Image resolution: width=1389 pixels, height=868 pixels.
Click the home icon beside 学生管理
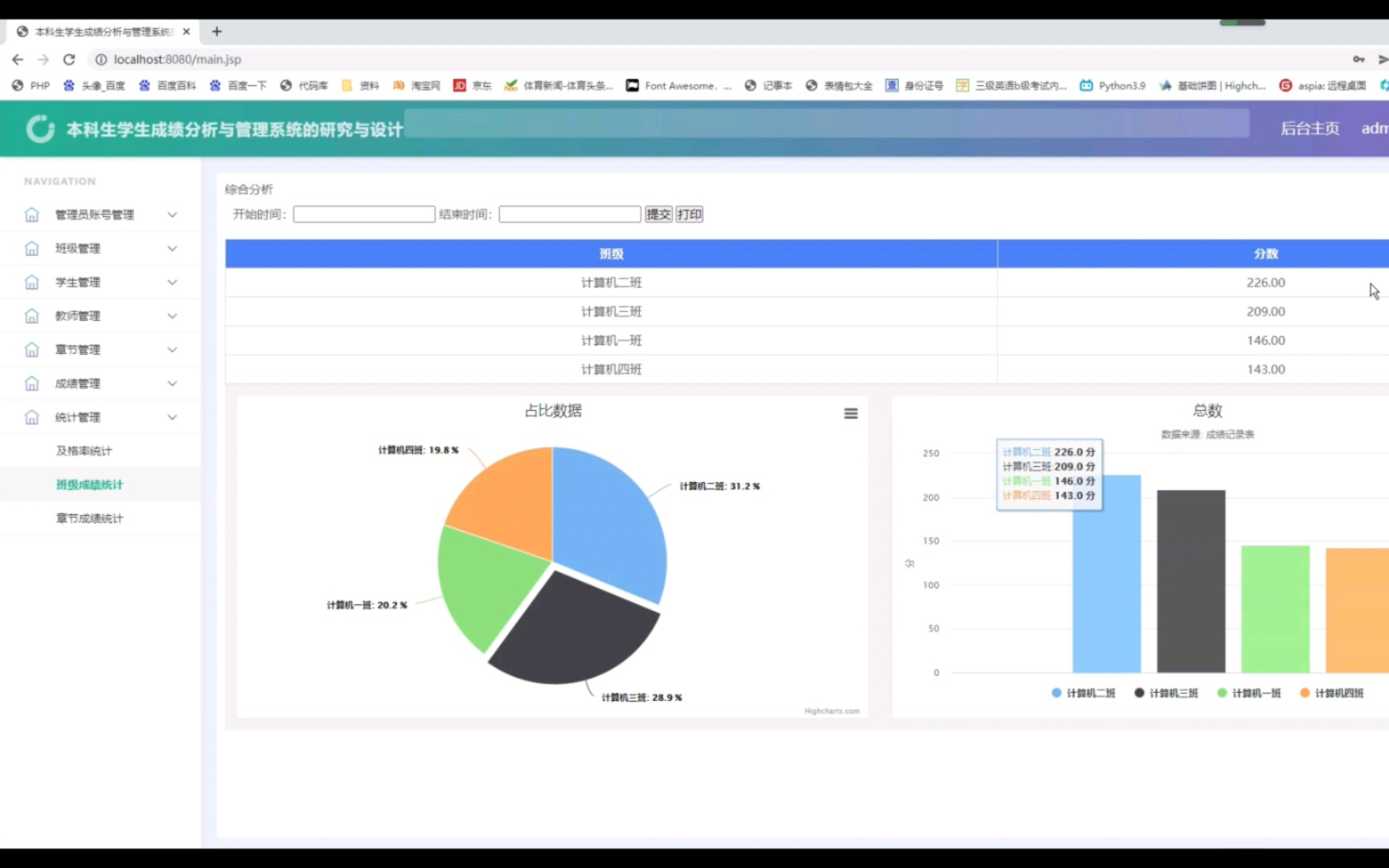pos(31,282)
